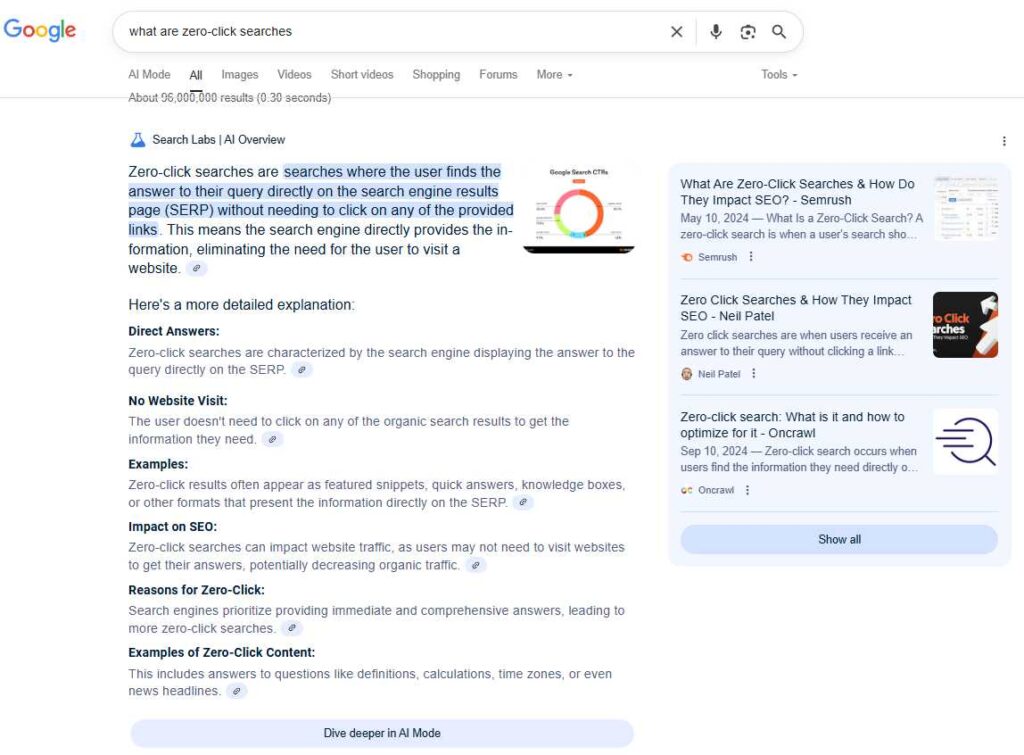Viewport: 1024px width, 755px height.
Task: Click source link icon under Reasons for Zero-Click
Action: (x=292, y=628)
